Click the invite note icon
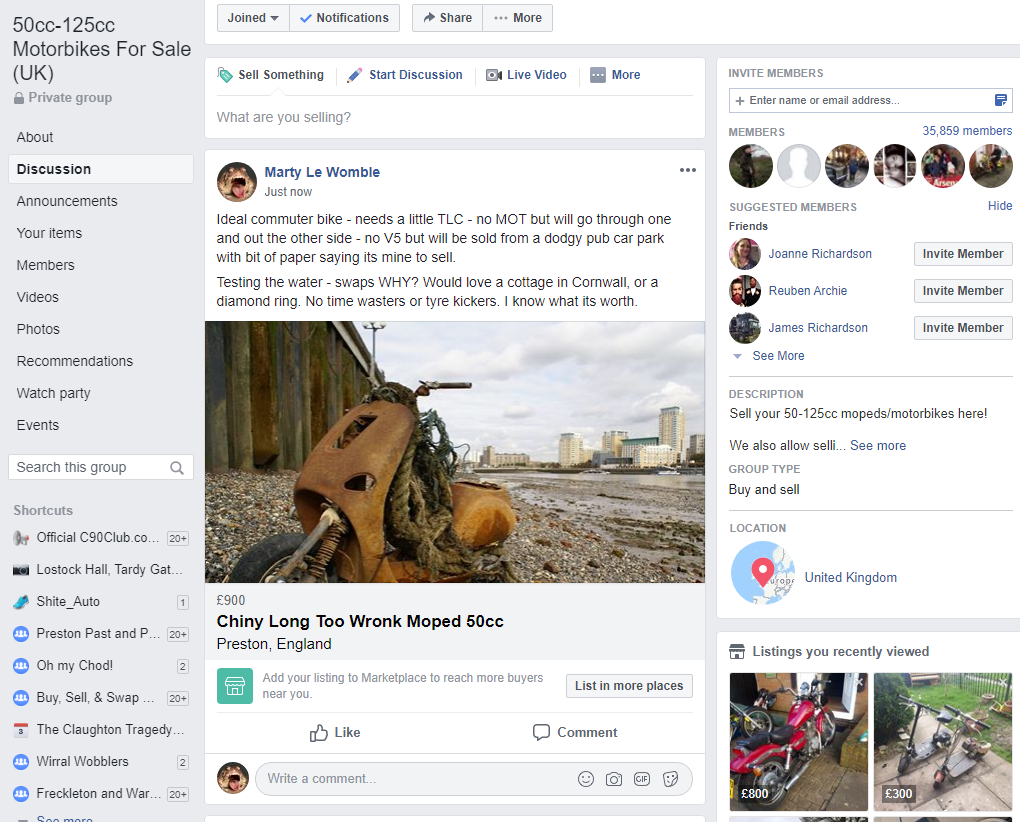1020x822 pixels. coord(1000,100)
